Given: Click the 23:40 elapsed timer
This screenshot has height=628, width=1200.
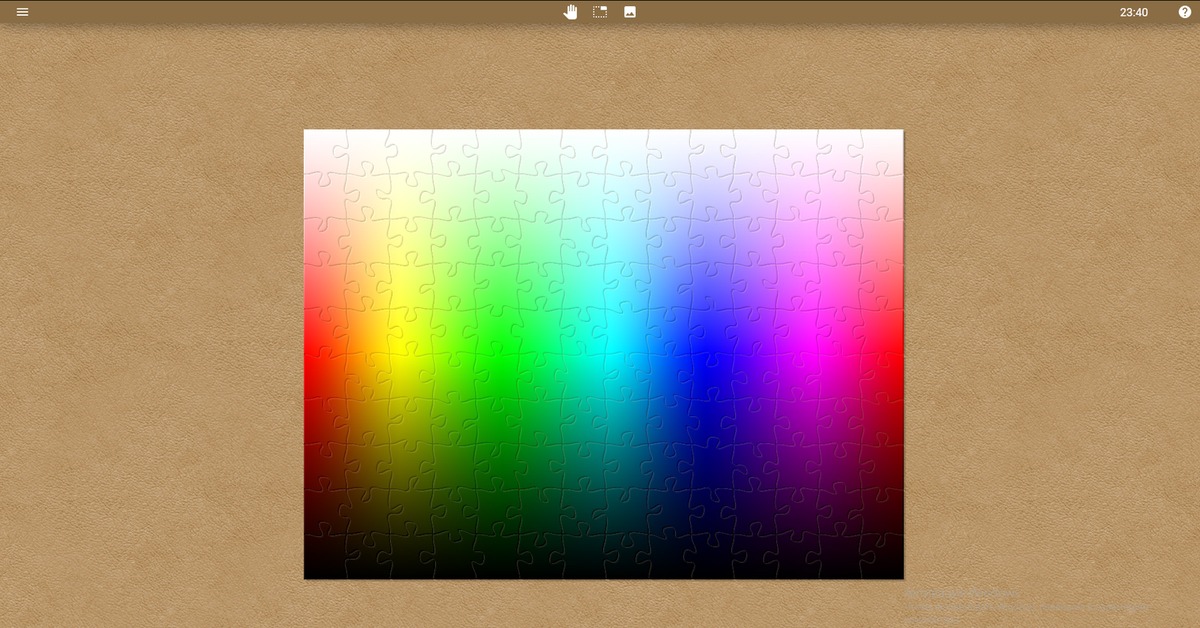Looking at the screenshot, I should tap(1134, 13).
